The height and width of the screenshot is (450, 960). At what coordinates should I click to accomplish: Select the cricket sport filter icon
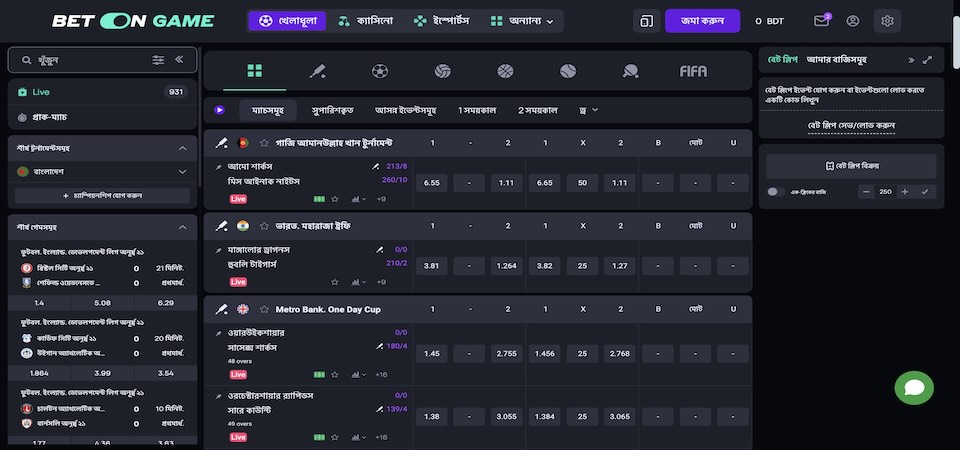coord(317,71)
